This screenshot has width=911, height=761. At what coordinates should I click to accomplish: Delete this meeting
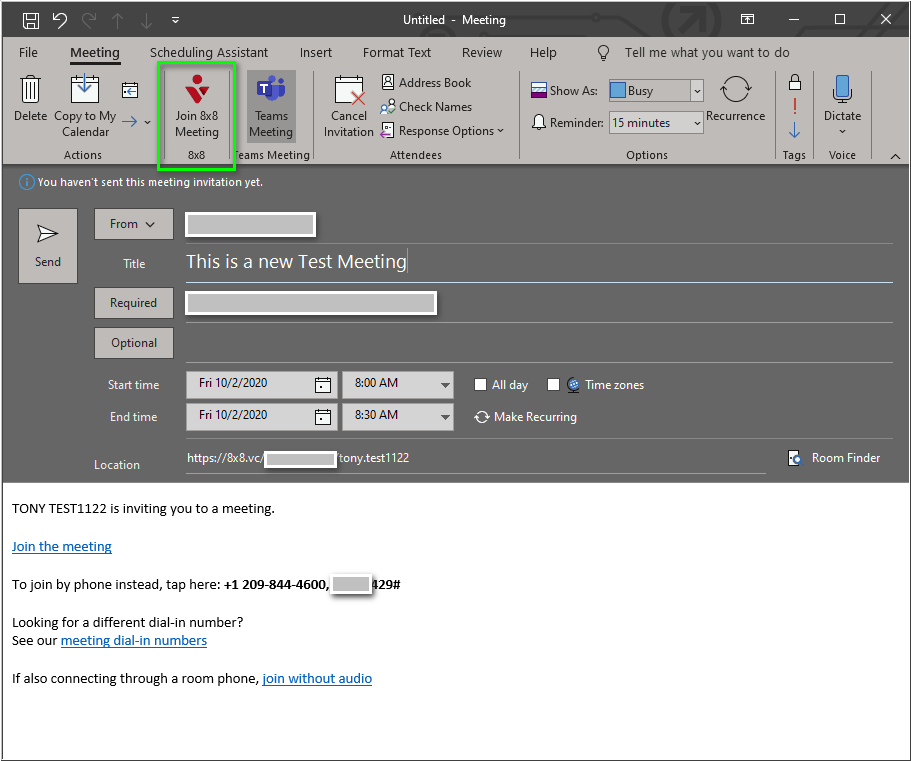tap(30, 100)
